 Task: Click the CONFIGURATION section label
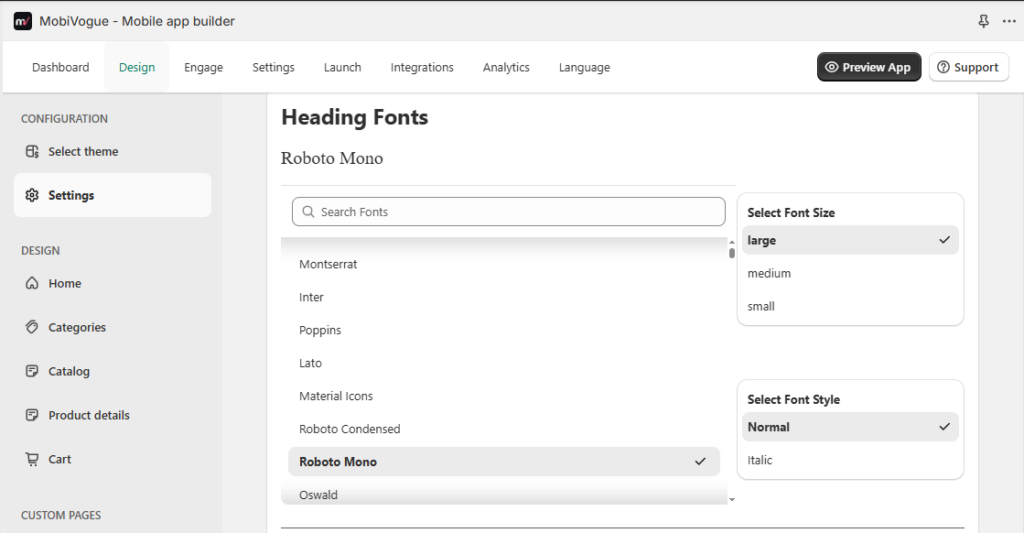[64, 119]
